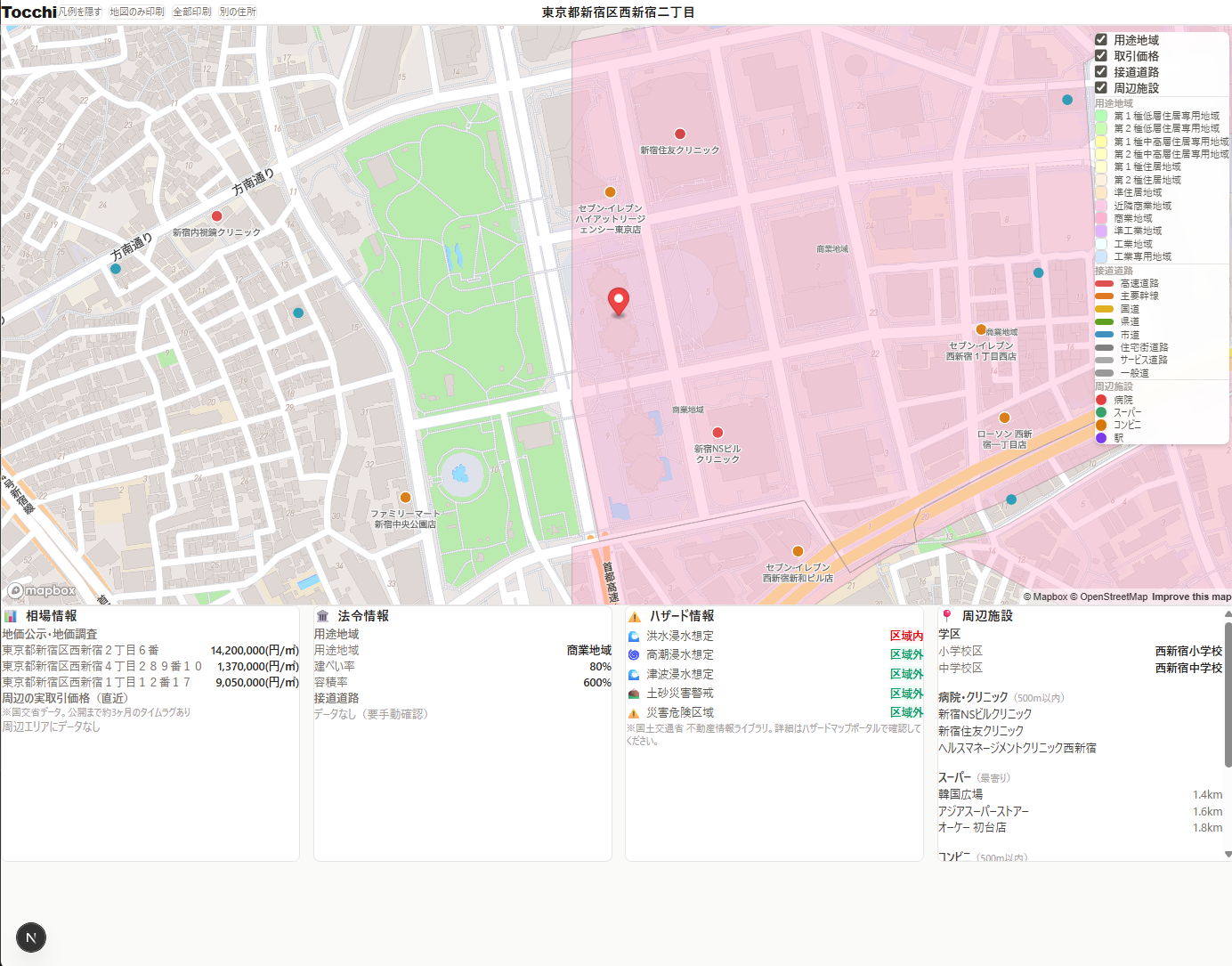
Task: Click the ローソン西新宿一丁目店 convenience store marker
Action: pyautogui.click(x=1004, y=418)
